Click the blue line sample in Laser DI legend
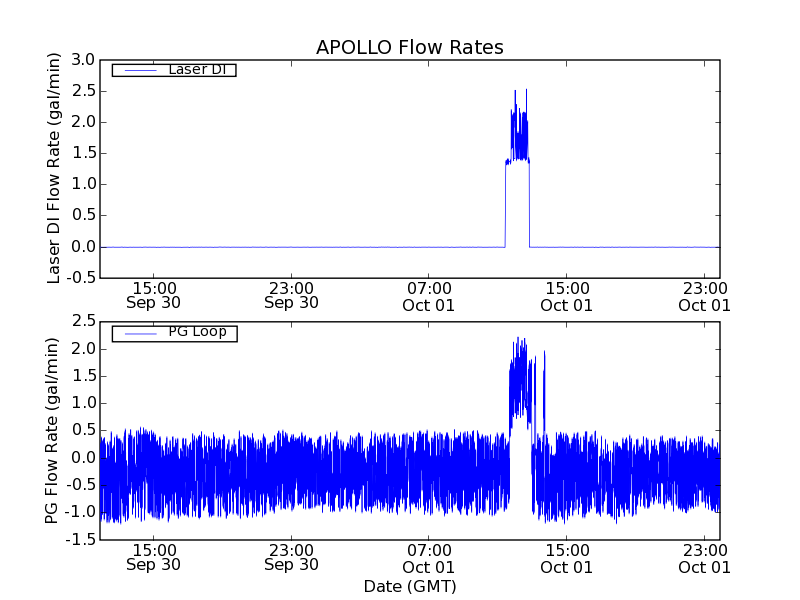 pos(140,70)
